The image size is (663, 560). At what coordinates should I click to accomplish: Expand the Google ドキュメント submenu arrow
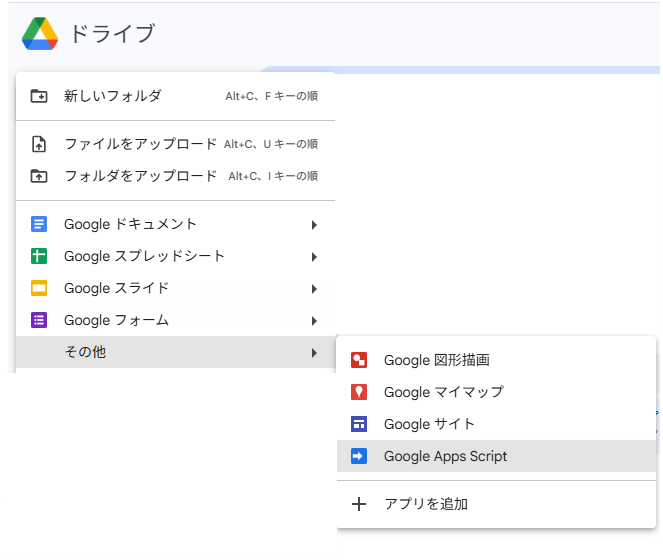pyautogui.click(x=314, y=225)
